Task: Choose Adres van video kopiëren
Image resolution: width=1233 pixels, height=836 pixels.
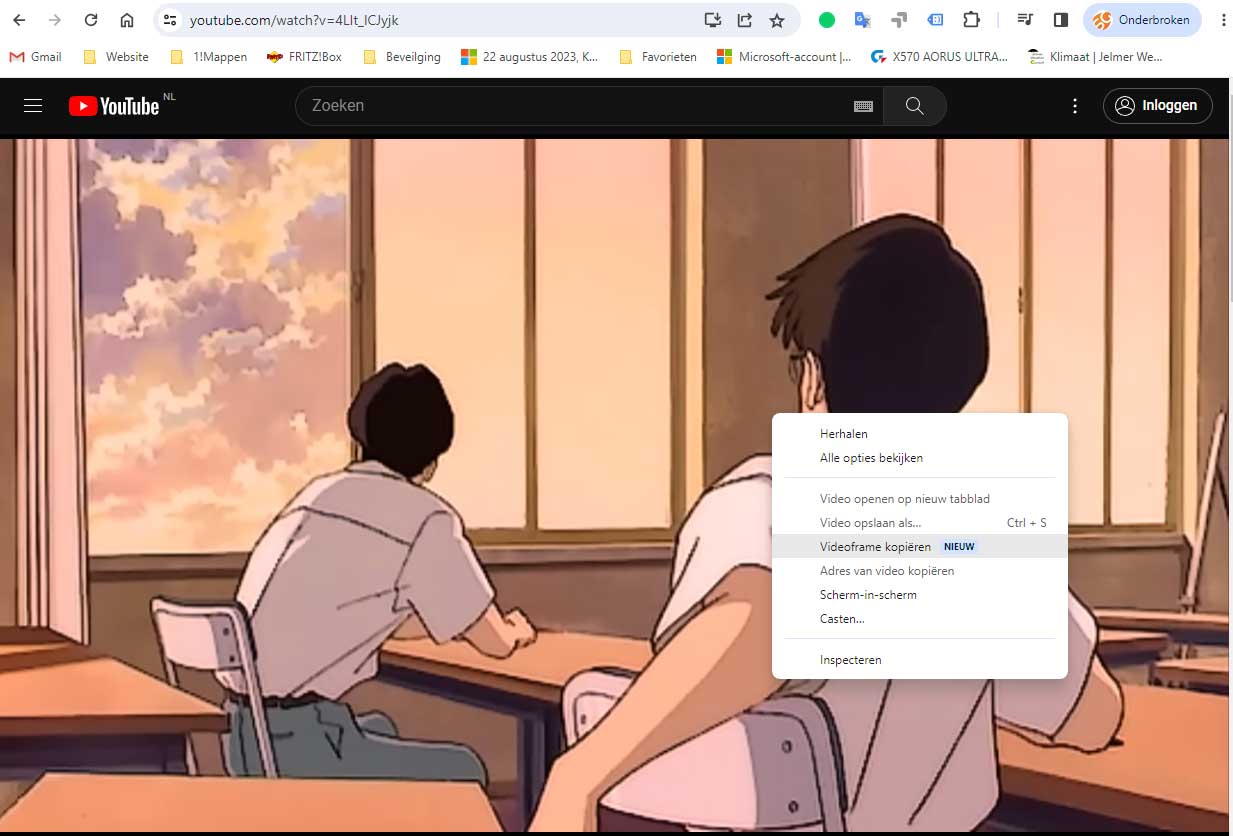Action: [920, 571]
